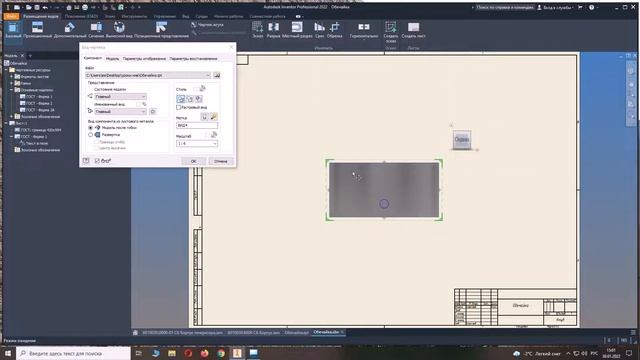Open the Управление ribbon tab
The image size is (640, 360).
pos(164,16)
